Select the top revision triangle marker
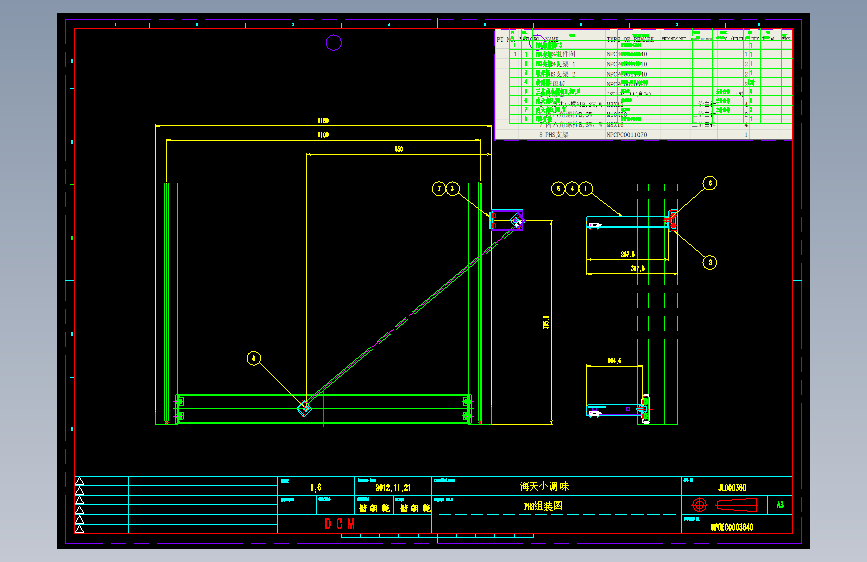Viewport: 867px width, 562px height. pos(80,481)
